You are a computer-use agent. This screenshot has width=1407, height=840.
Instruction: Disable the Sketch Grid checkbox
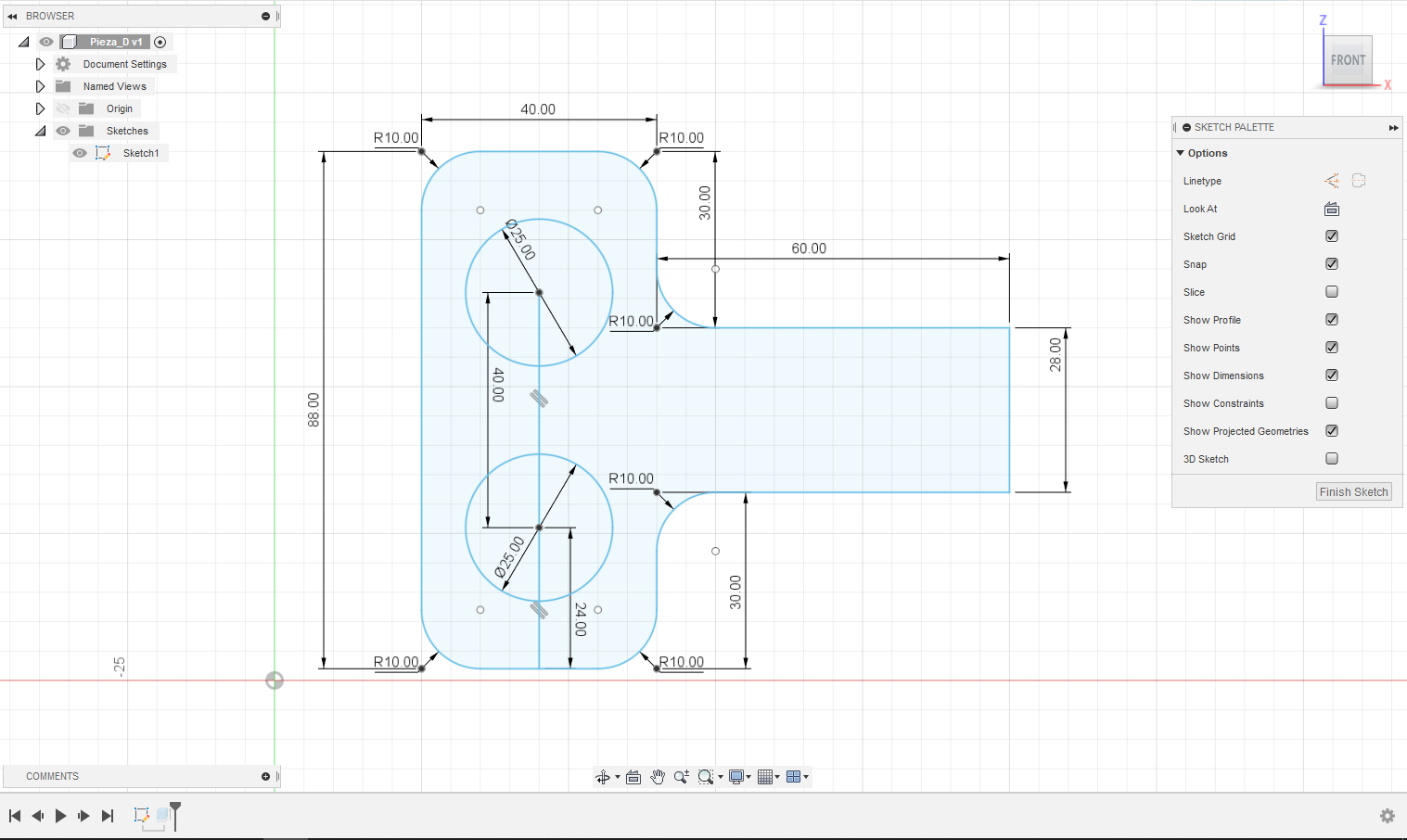(1332, 236)
